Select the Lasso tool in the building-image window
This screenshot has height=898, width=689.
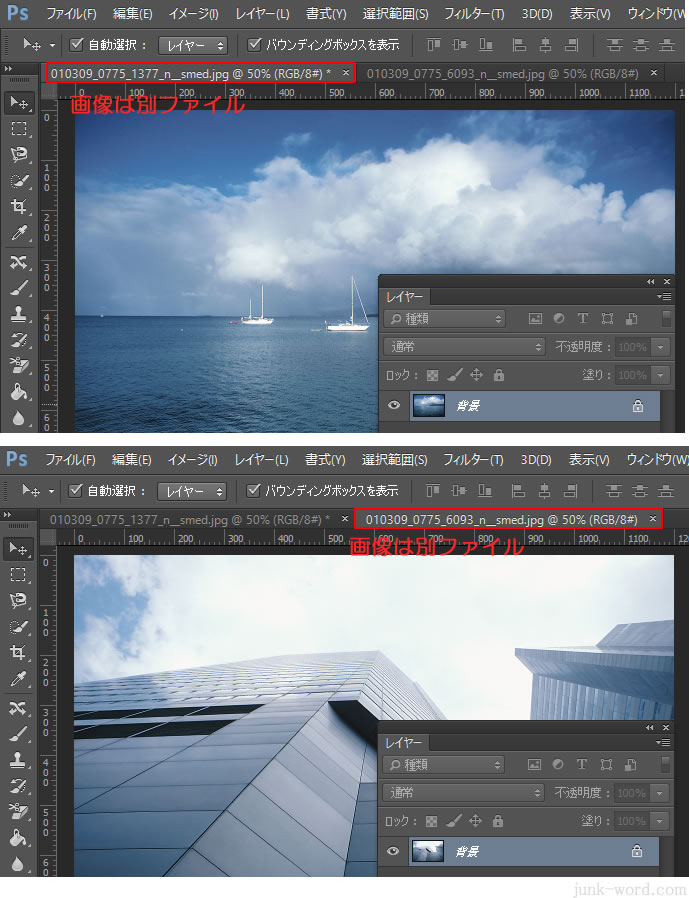click(18, 601)
